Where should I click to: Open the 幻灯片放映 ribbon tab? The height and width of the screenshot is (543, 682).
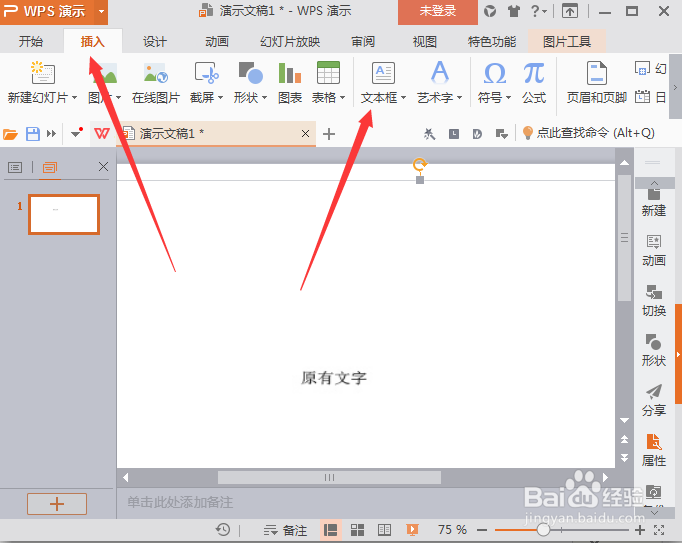[x=290, y=42]
